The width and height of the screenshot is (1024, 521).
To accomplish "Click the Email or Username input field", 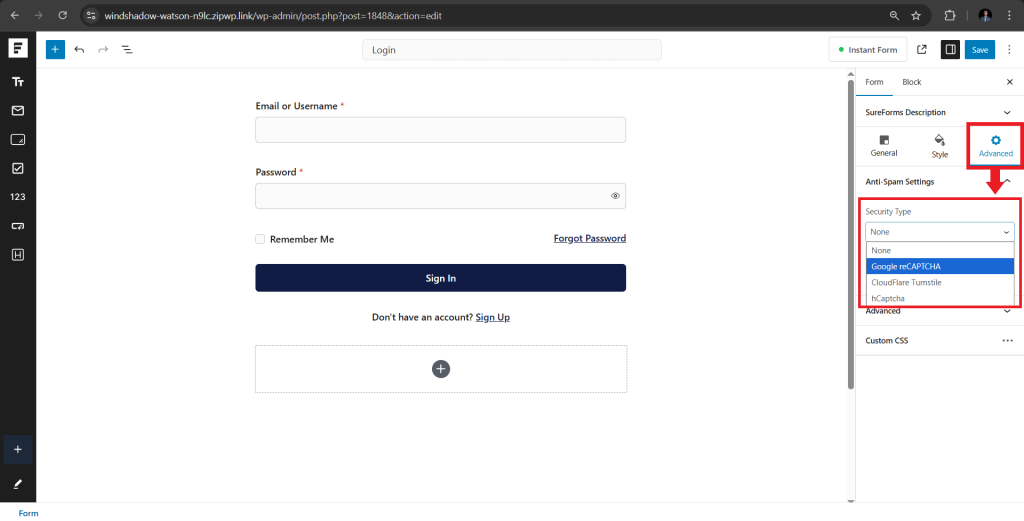I will point(441,130).
